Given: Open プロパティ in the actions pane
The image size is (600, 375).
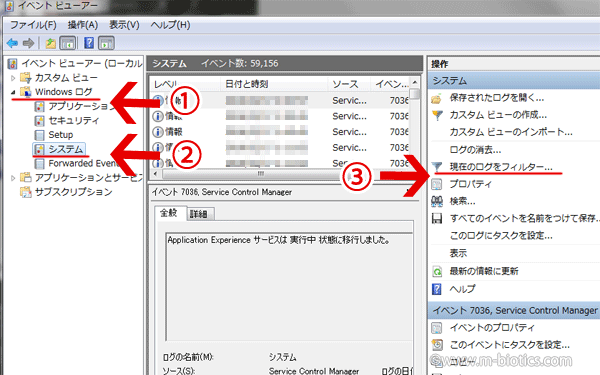Looking at the screenshot, I should [x=470, y=184].
